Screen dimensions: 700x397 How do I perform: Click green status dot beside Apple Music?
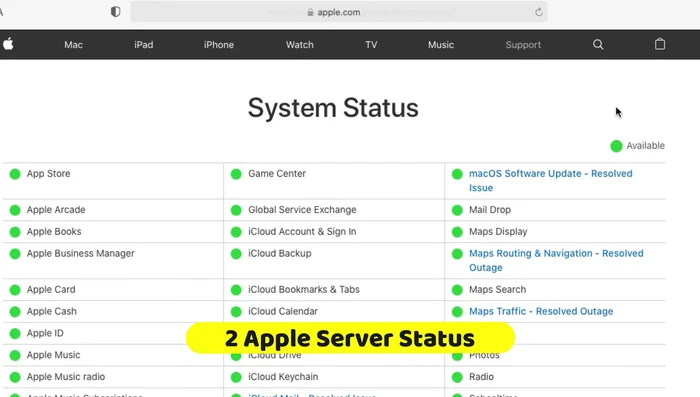coord(15,355)
